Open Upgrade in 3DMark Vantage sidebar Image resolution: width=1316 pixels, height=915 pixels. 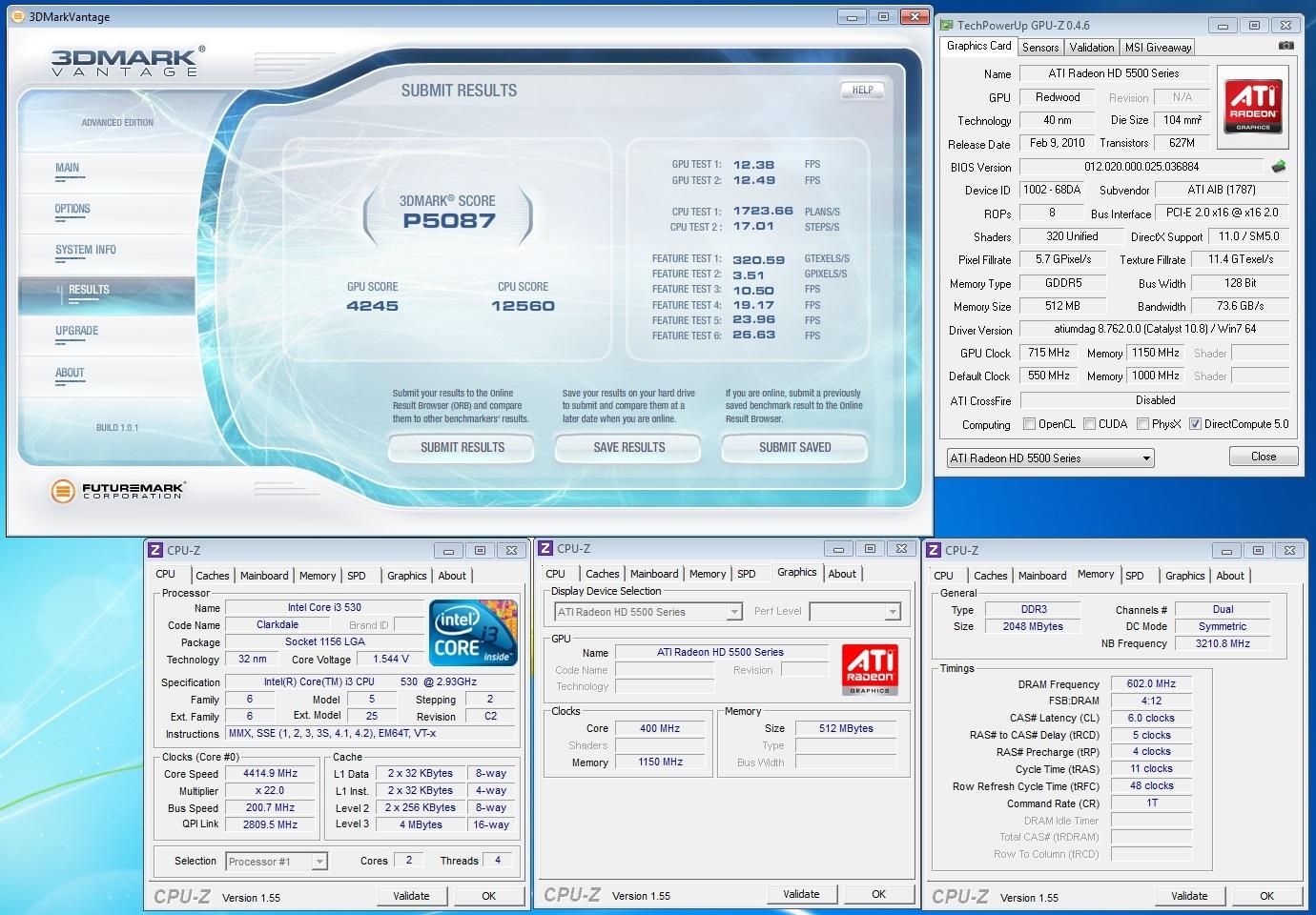pos(77,331)
